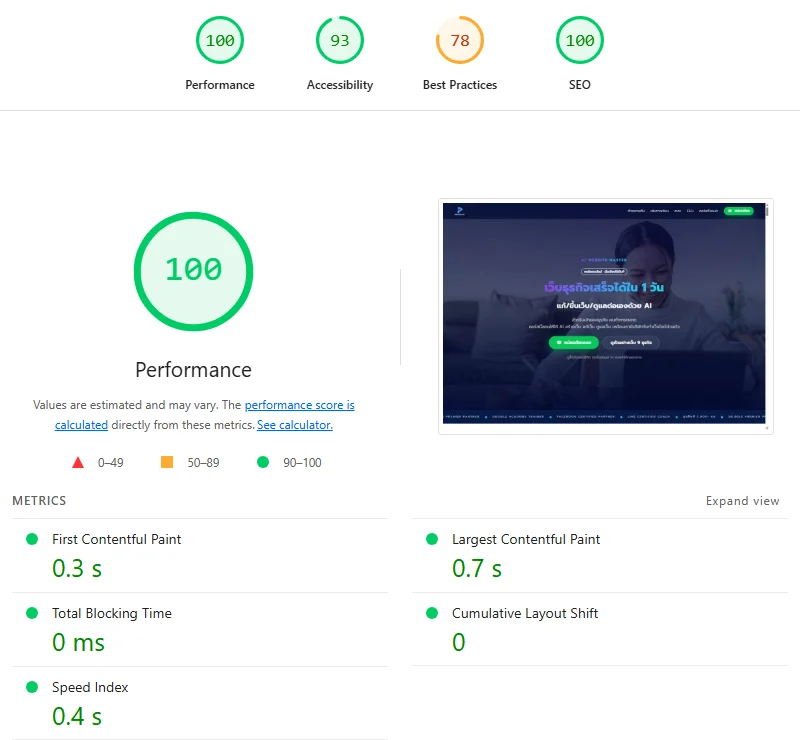Click the 50–89 legend range text
This screenshot has height=740, width=800.
pos(203,463)
